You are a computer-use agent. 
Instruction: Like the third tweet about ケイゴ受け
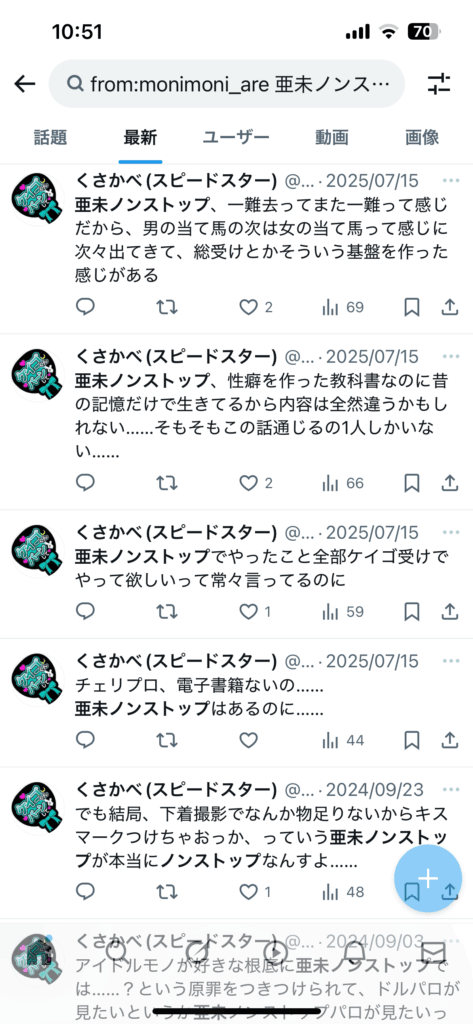(x=248, y=611)
